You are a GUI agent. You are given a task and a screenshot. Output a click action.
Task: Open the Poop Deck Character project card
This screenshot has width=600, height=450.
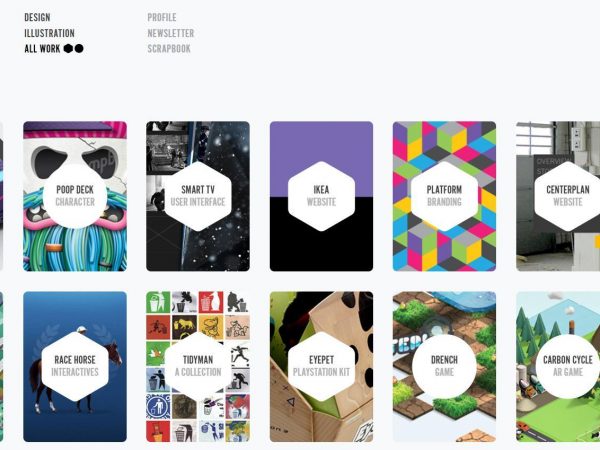click(x=75, y=196)
